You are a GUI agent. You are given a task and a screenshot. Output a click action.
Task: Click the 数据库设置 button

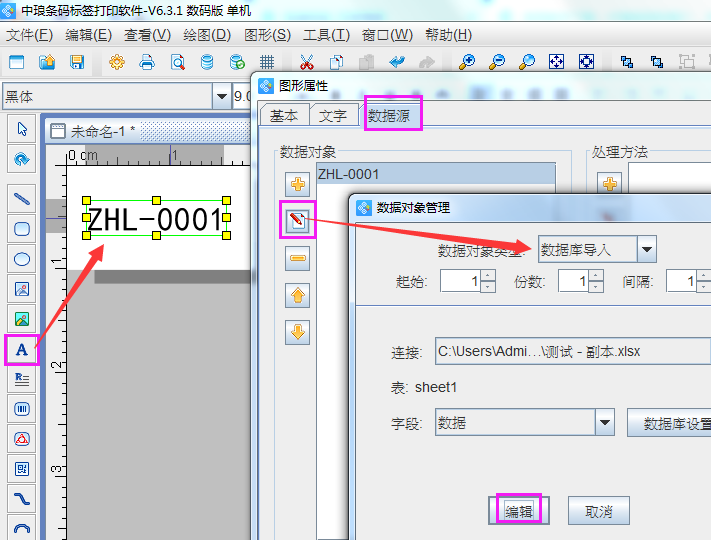669,423
